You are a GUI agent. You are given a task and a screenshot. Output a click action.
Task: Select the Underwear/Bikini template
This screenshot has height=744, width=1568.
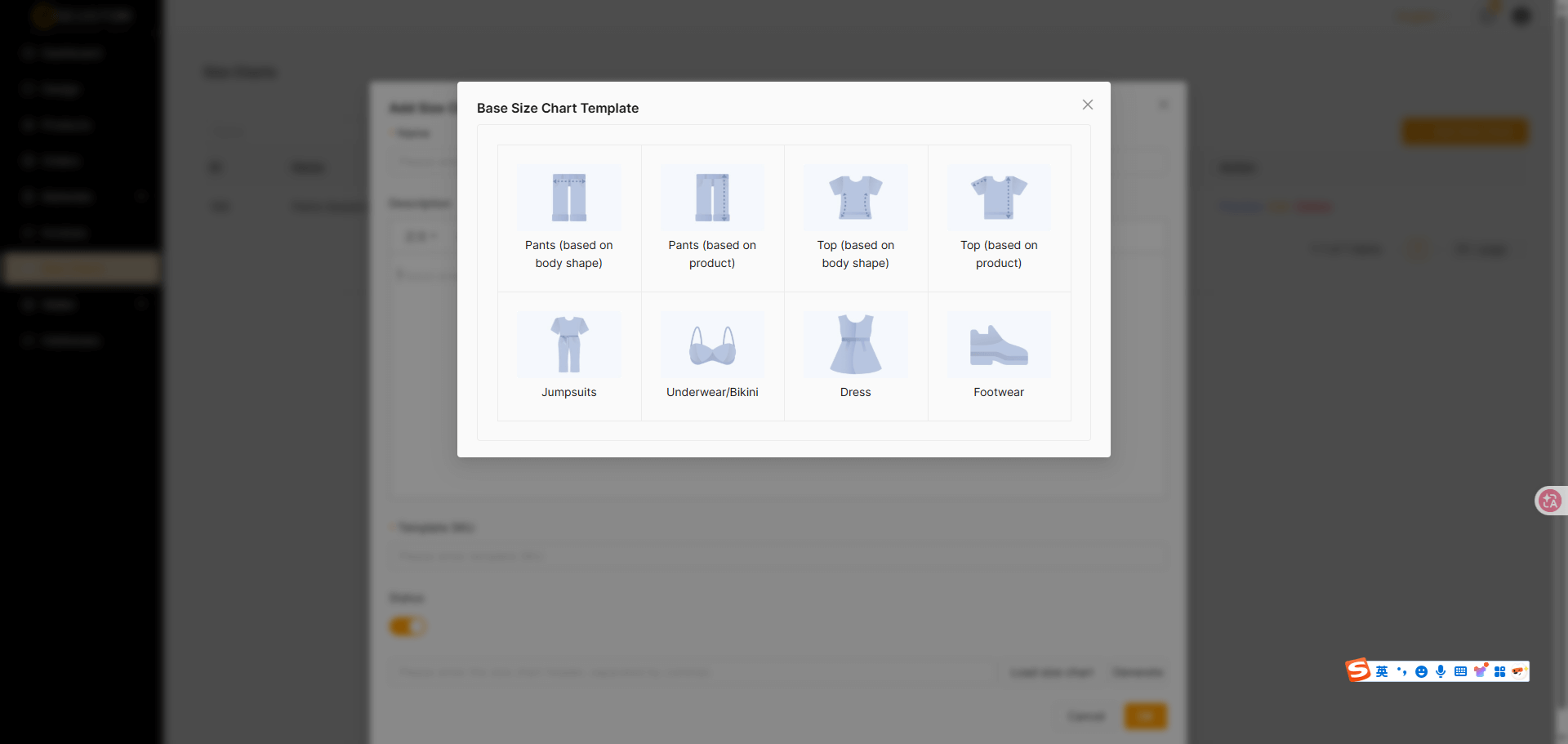coord(712,356)
